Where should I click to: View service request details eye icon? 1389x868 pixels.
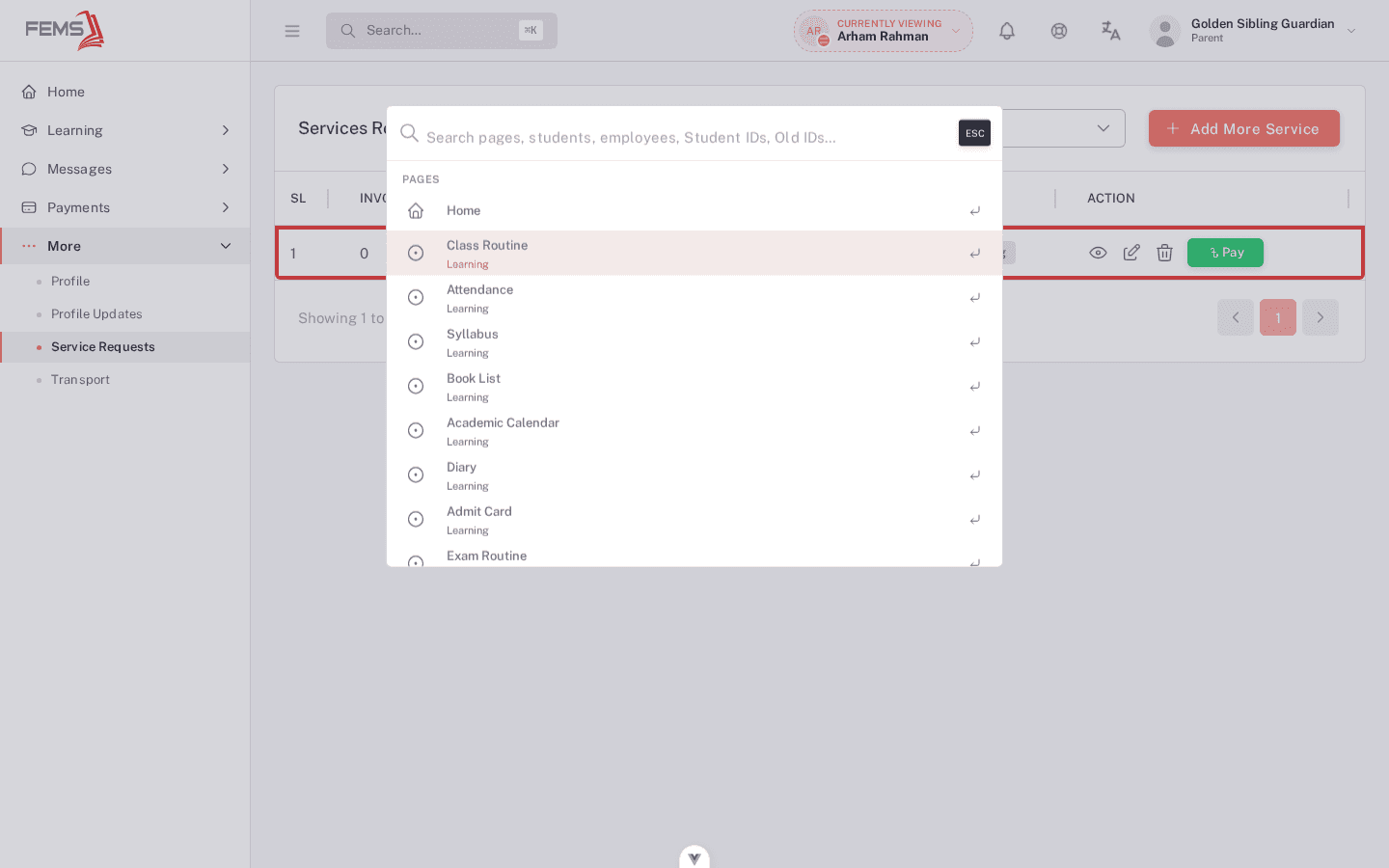pos(1098,253)
